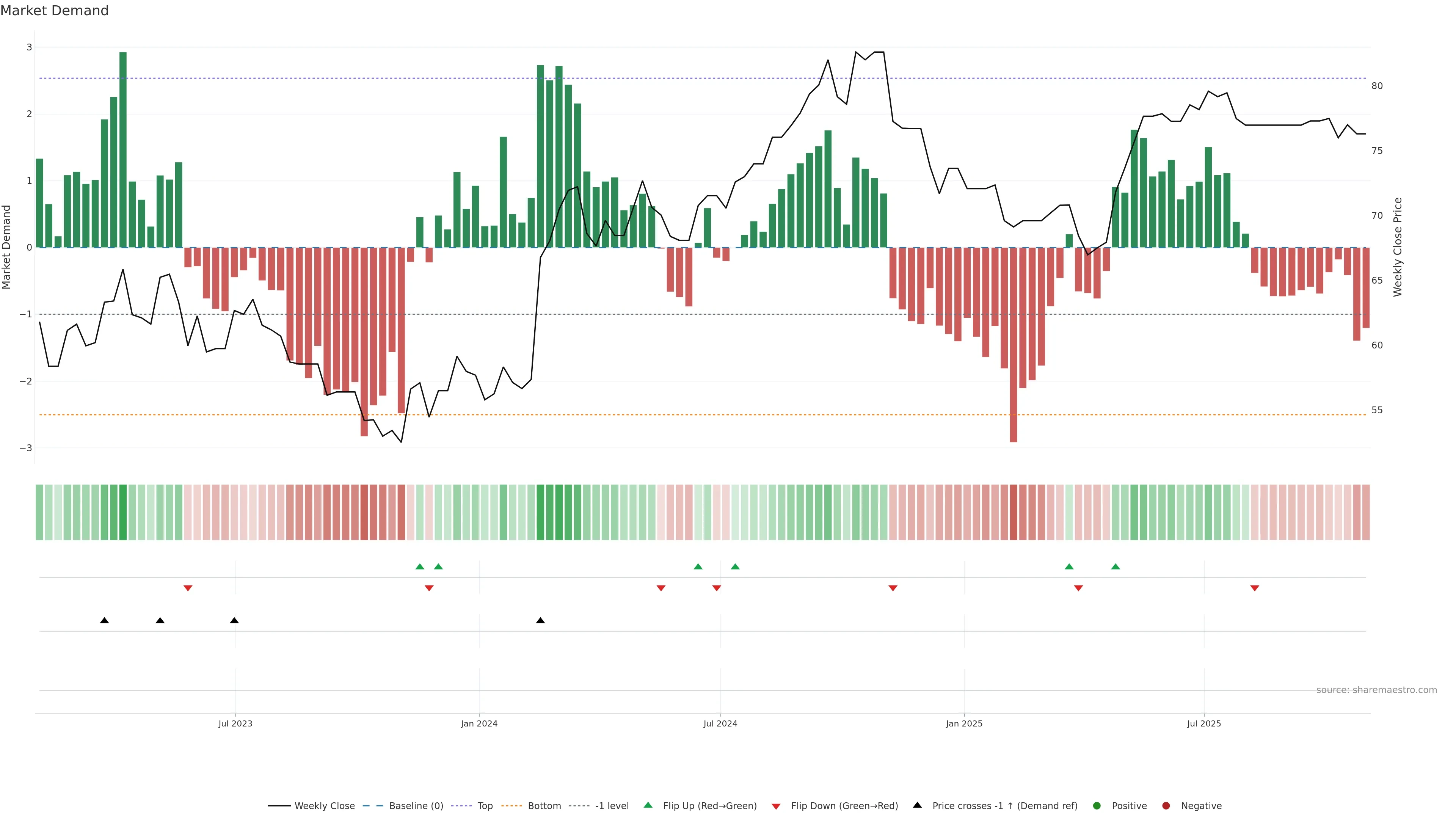1456x819 pixels.
Task: Click the source sharemaestro.com text
Action: point(1376,690)
